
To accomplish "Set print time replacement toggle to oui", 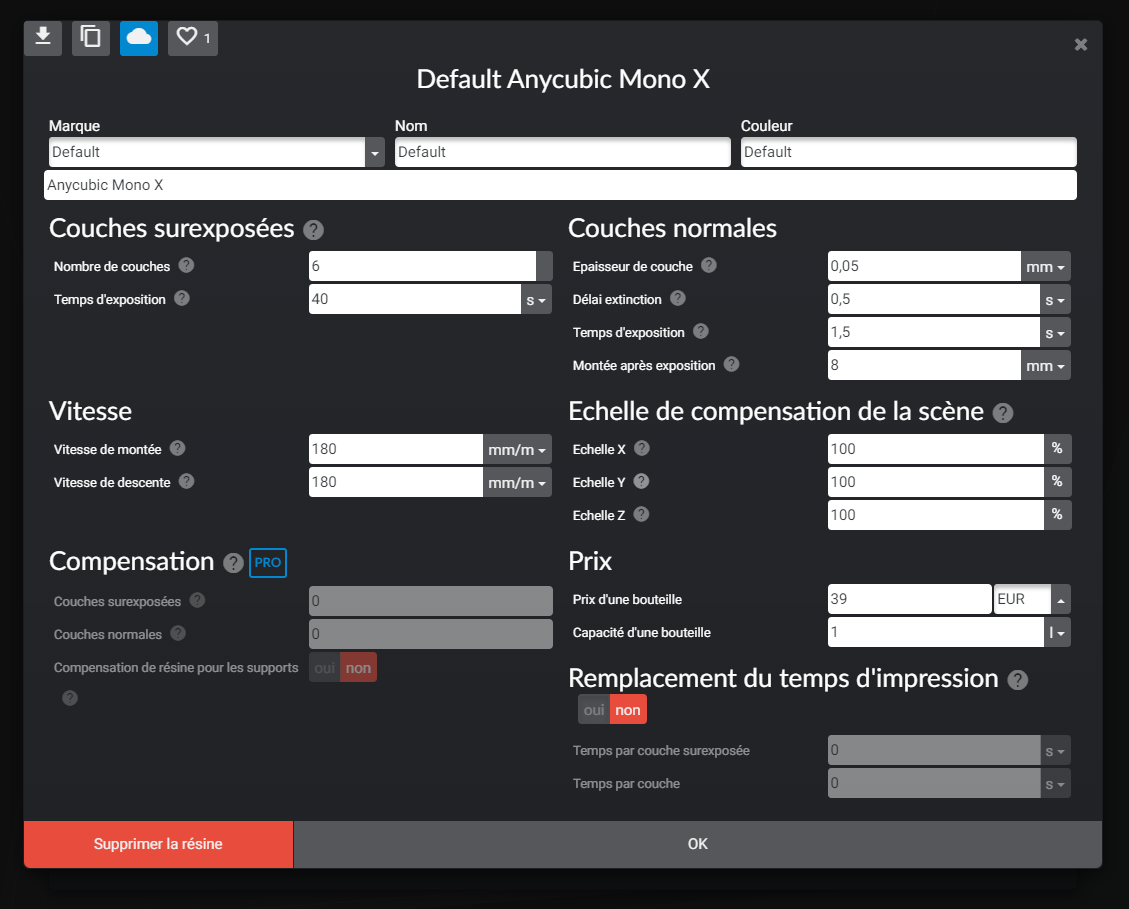I will [594, 710].
